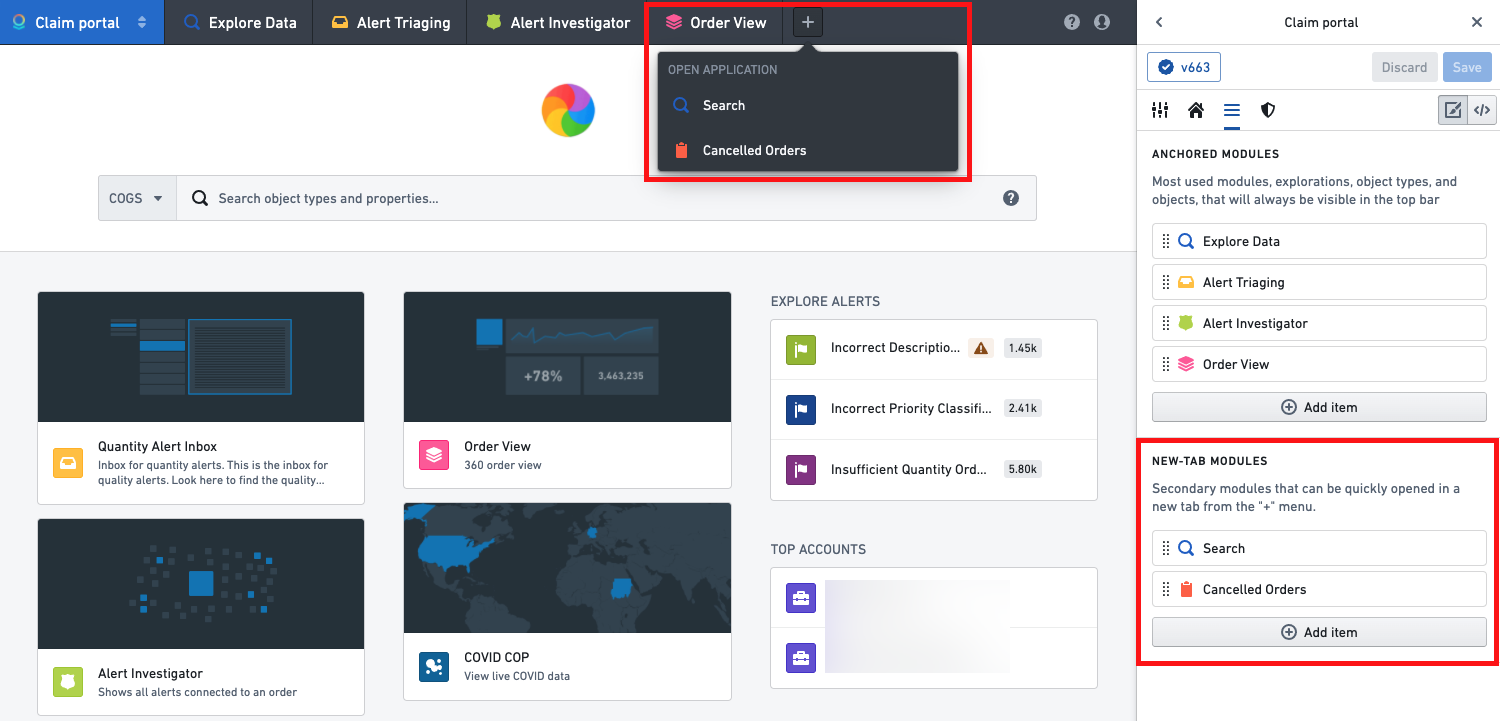
Task: Open the COVID COP map card
Action: coord(567,601)
